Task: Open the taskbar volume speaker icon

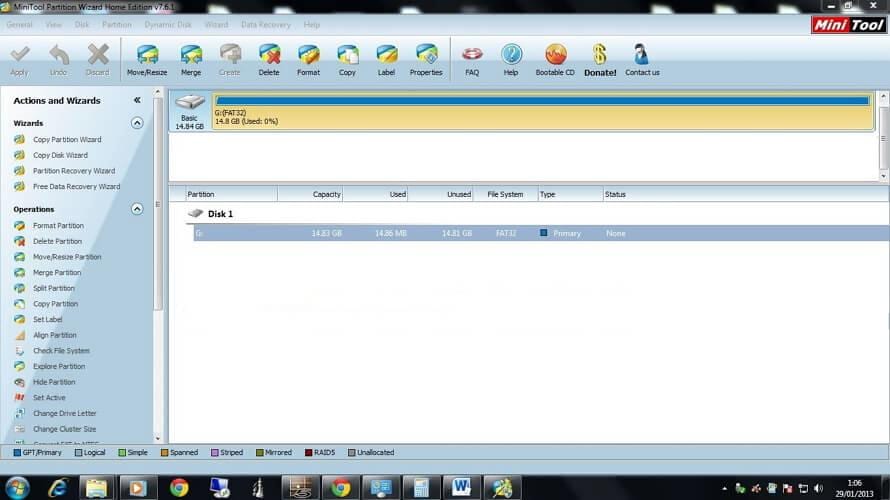Action: [818, 488]
